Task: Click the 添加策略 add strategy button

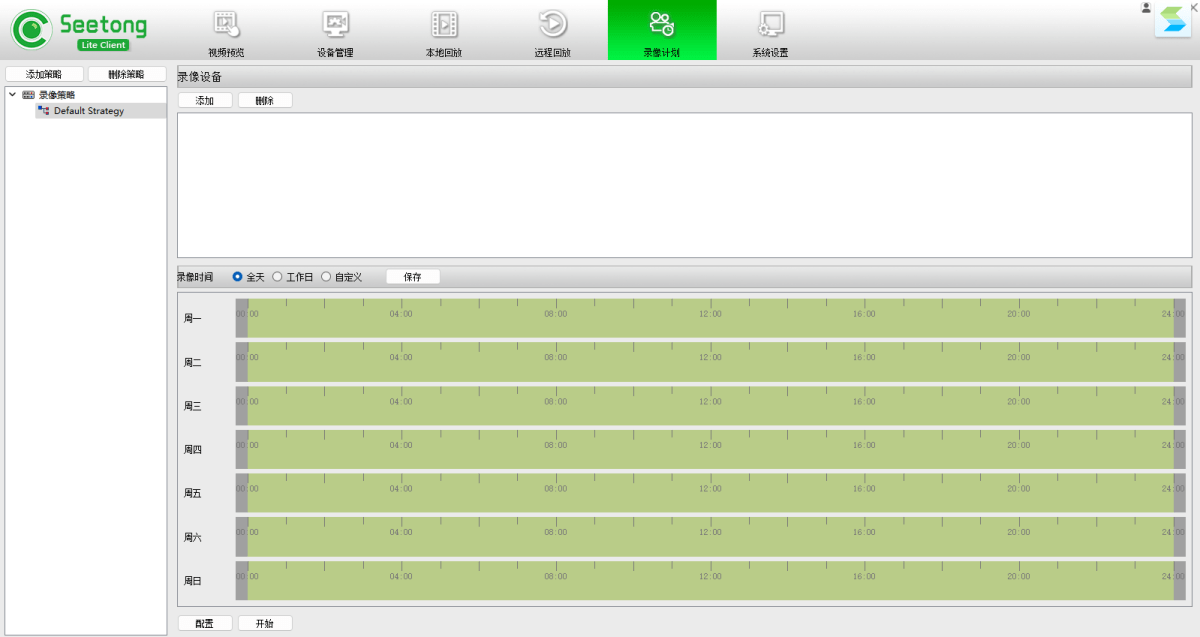Action: (x=44, y=75)
